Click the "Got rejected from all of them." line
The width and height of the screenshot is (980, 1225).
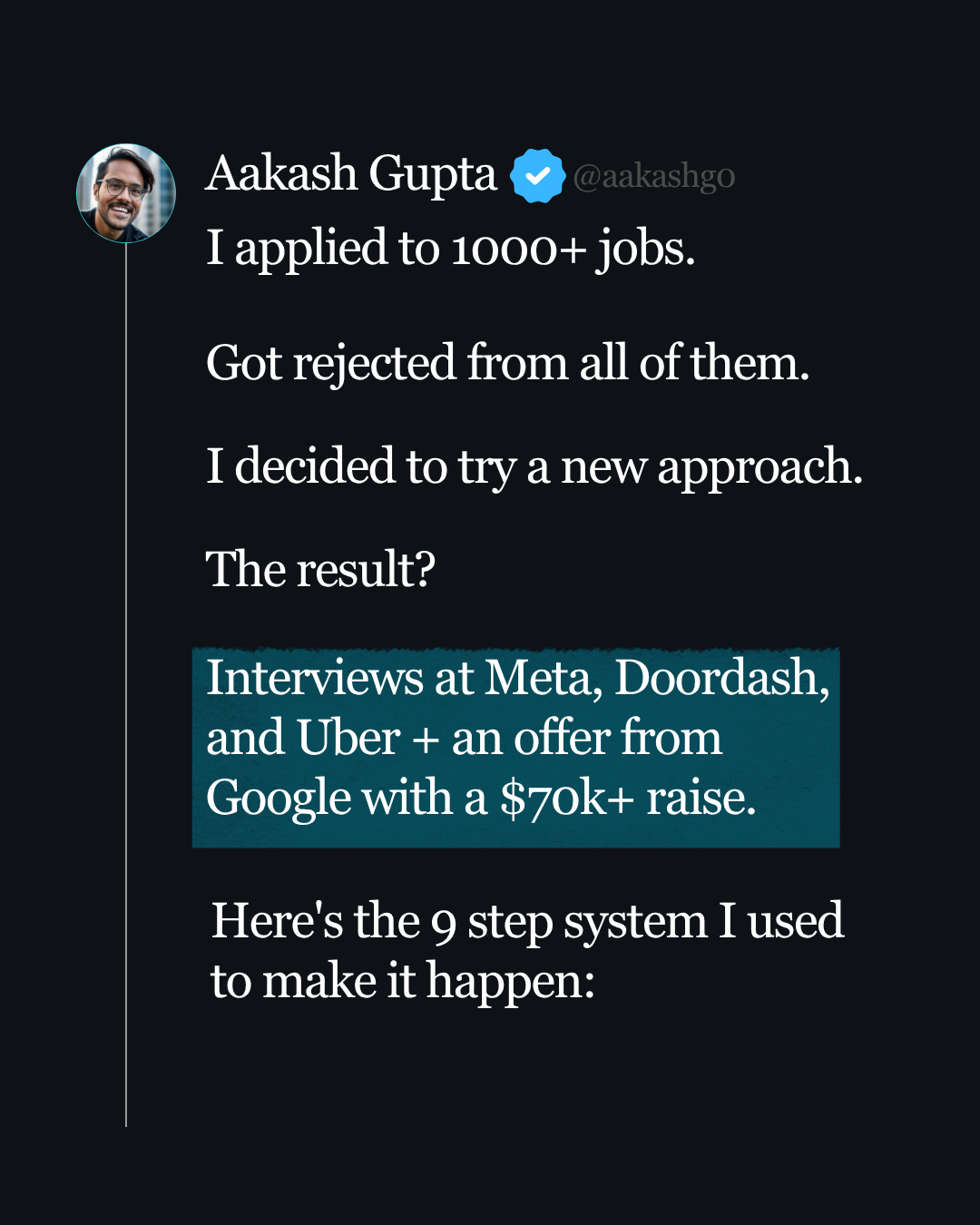click(x=506, y=363)
